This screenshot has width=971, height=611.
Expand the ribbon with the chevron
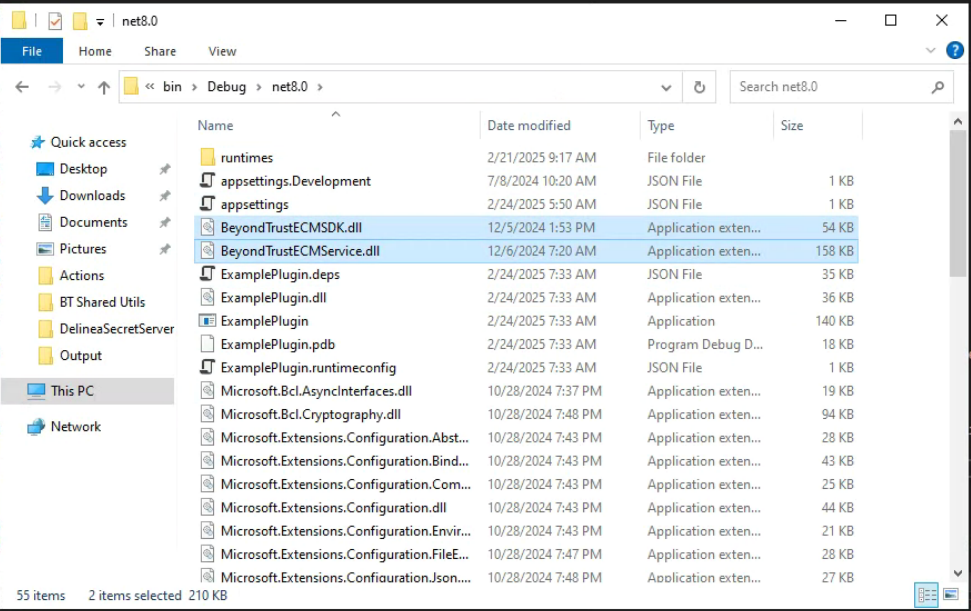point(930,50)
